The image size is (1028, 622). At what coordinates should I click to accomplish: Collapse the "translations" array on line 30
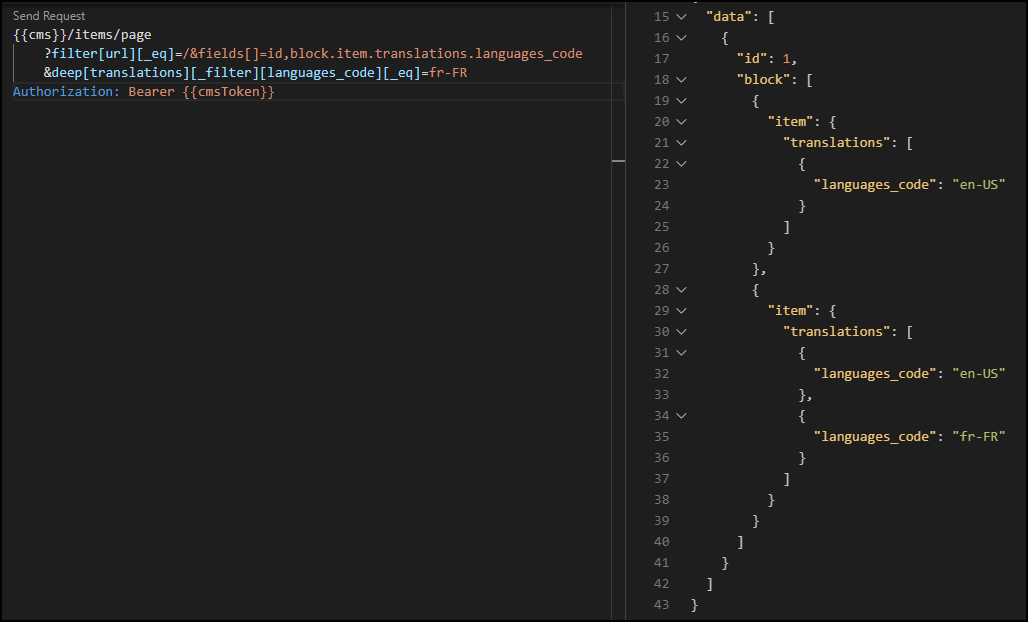tap(681, 332)
